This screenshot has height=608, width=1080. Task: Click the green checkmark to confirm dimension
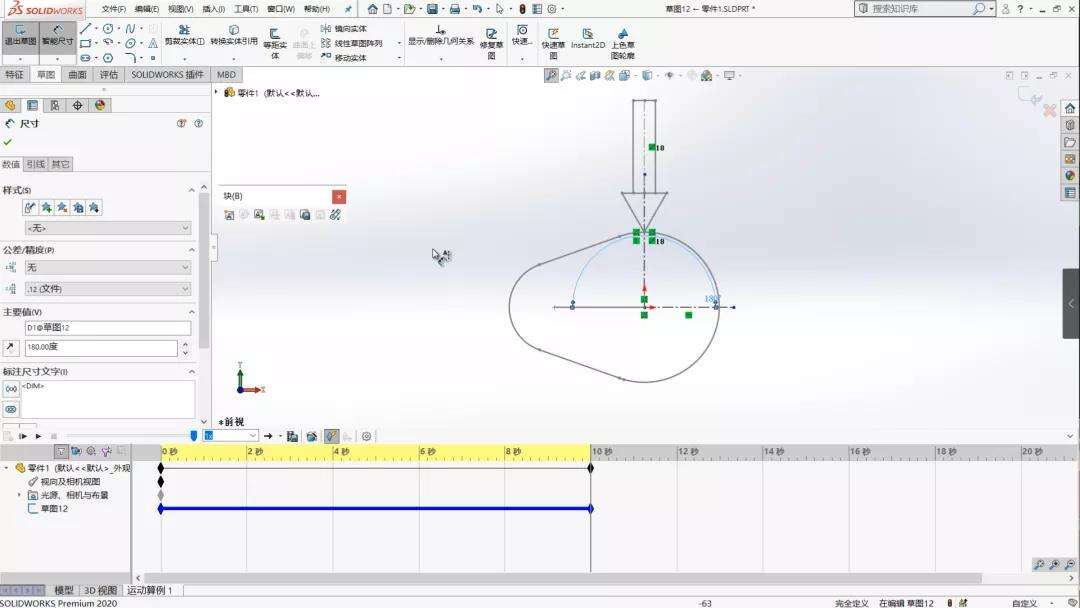8,142
